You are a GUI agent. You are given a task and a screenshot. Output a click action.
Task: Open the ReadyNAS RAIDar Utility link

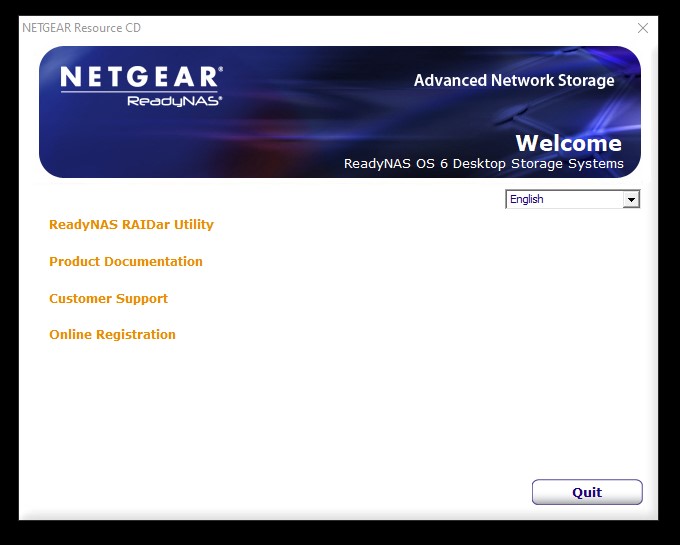tap(131, 225)
